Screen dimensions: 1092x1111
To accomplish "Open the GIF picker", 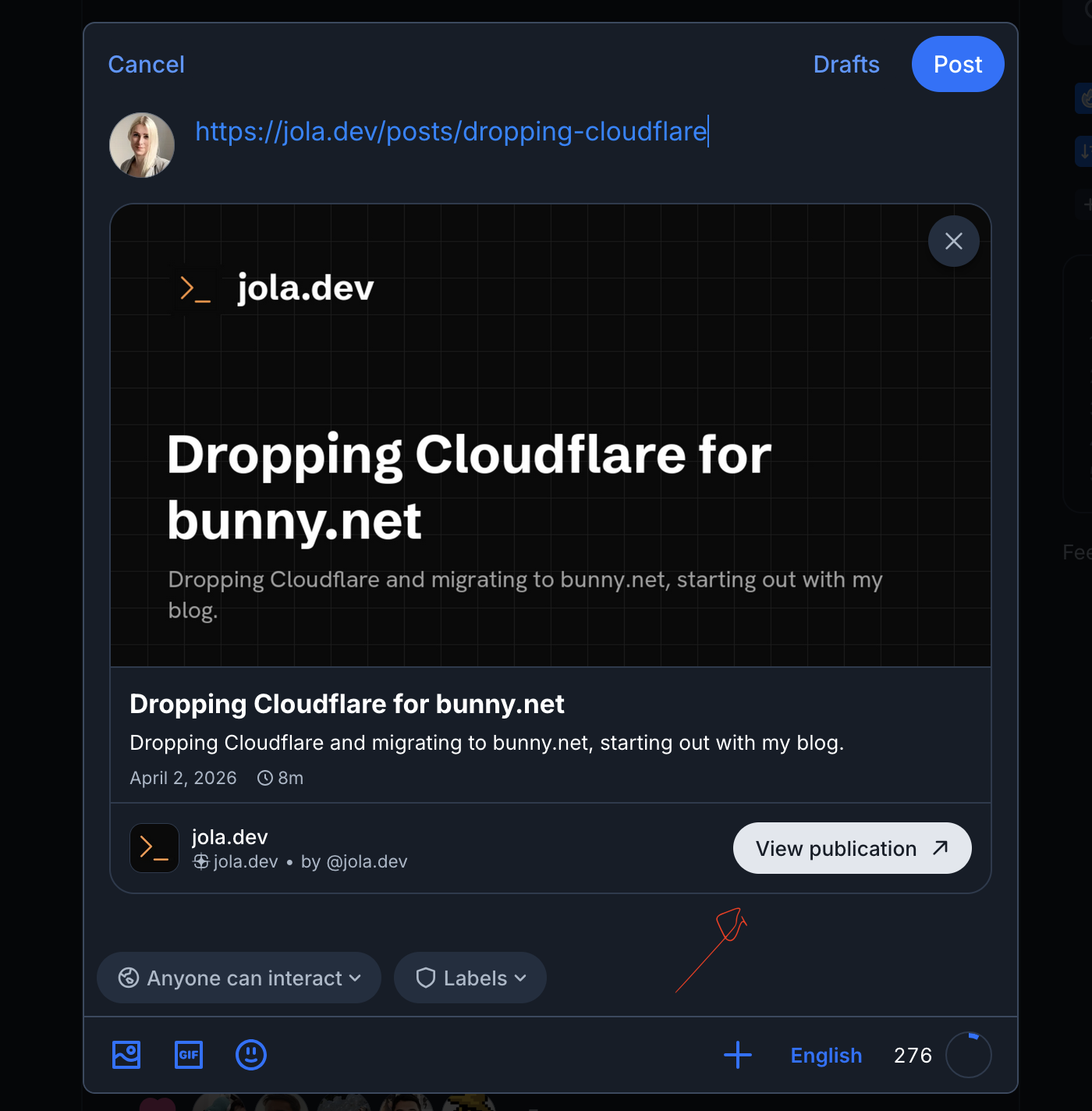I will (x=189, y=1055).
